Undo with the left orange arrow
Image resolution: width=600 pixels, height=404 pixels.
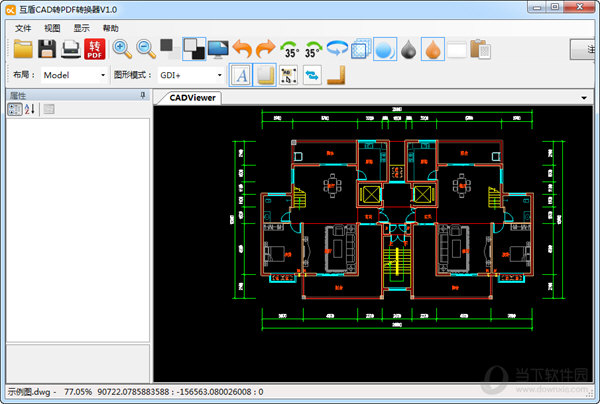click(242, 49)
